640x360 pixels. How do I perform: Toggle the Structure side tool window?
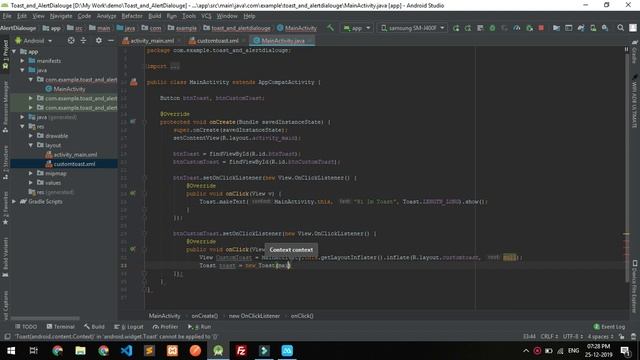pyautogui.click(x=5, y=163)
